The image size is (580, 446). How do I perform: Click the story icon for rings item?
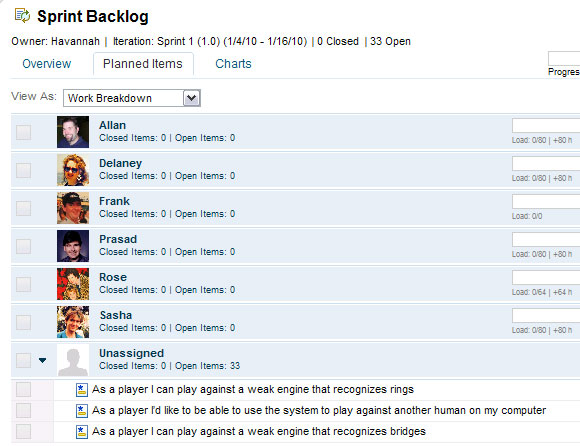(x=82, y=390)
